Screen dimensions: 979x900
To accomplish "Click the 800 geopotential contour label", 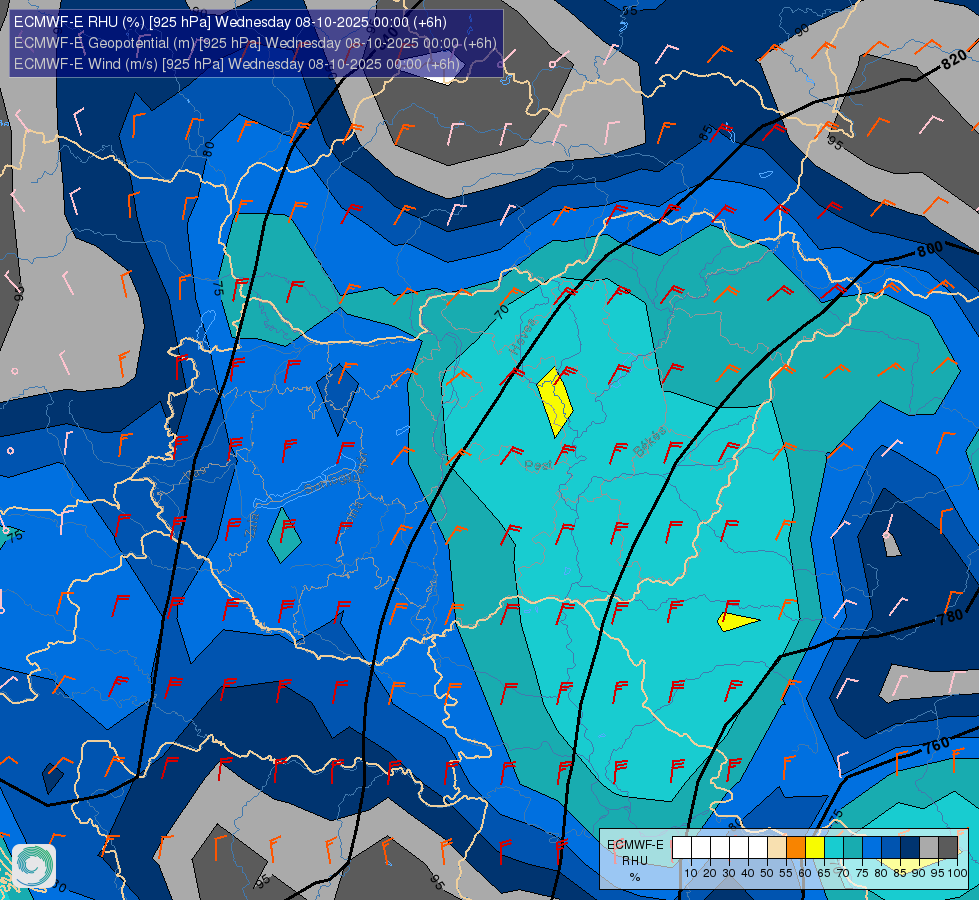I will point(930,249).
